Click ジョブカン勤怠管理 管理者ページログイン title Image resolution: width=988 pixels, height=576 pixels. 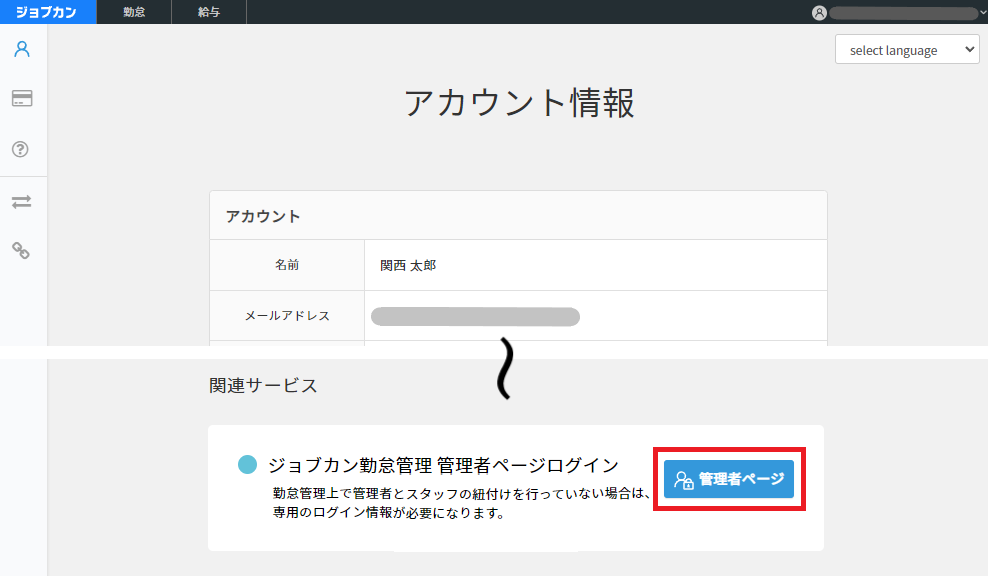(x=444, y=465)
